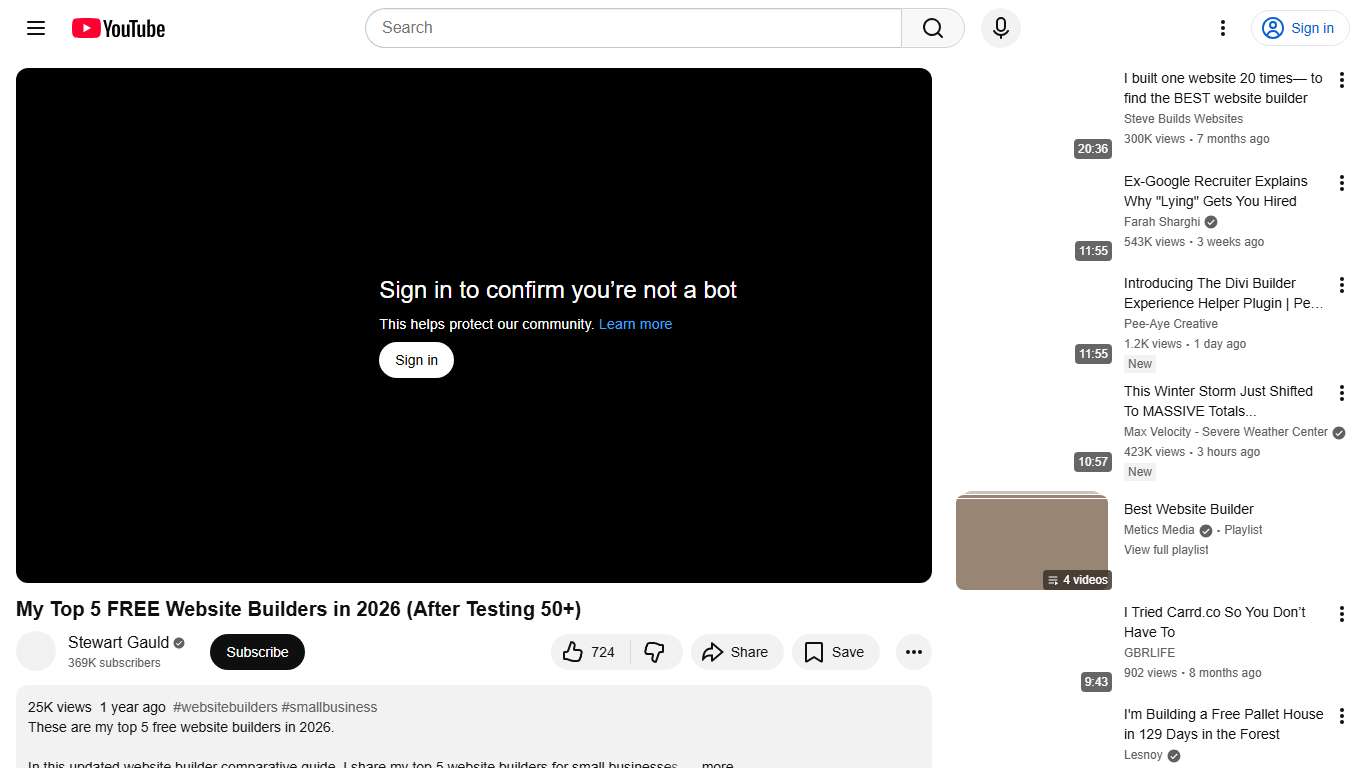Follow the 'Learn more' link
This screenshot has height=768, width=1366.
click(x=635, y=324)
